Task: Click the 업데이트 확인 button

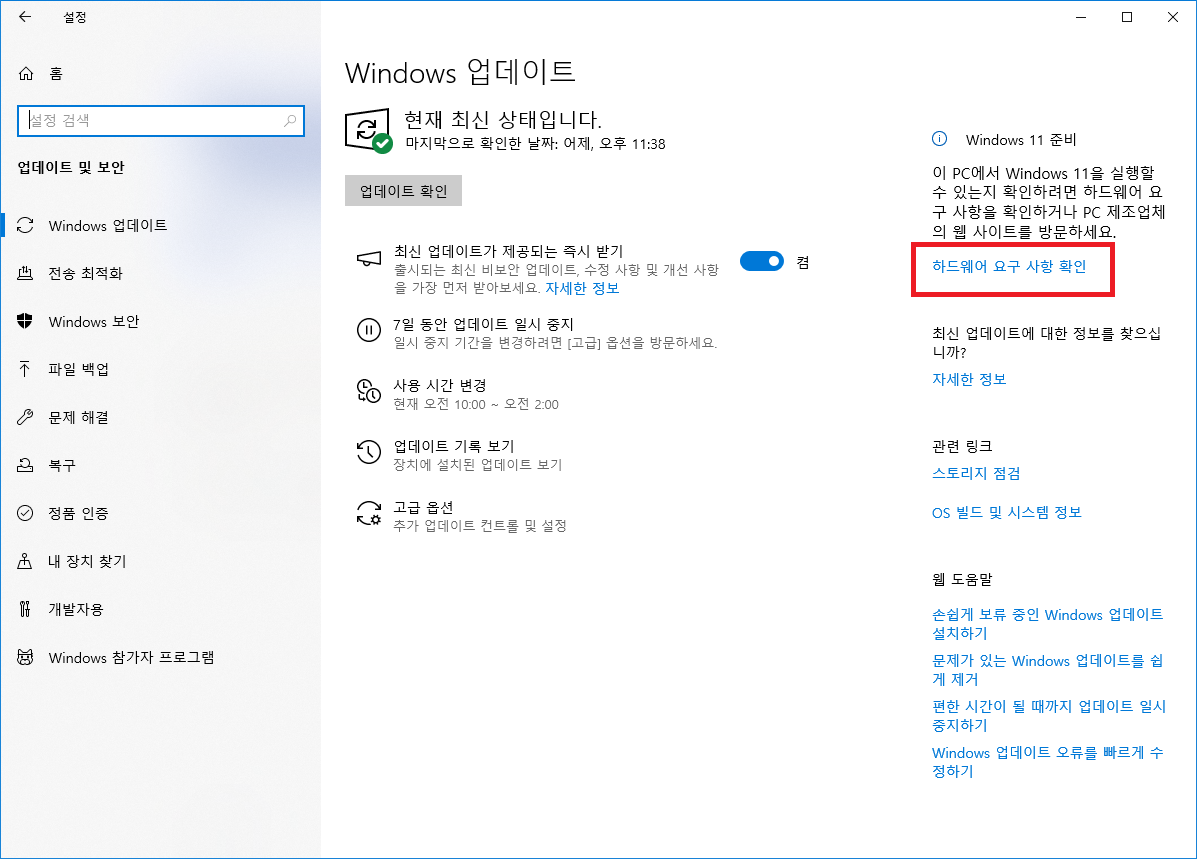Action: coord(403,191)
